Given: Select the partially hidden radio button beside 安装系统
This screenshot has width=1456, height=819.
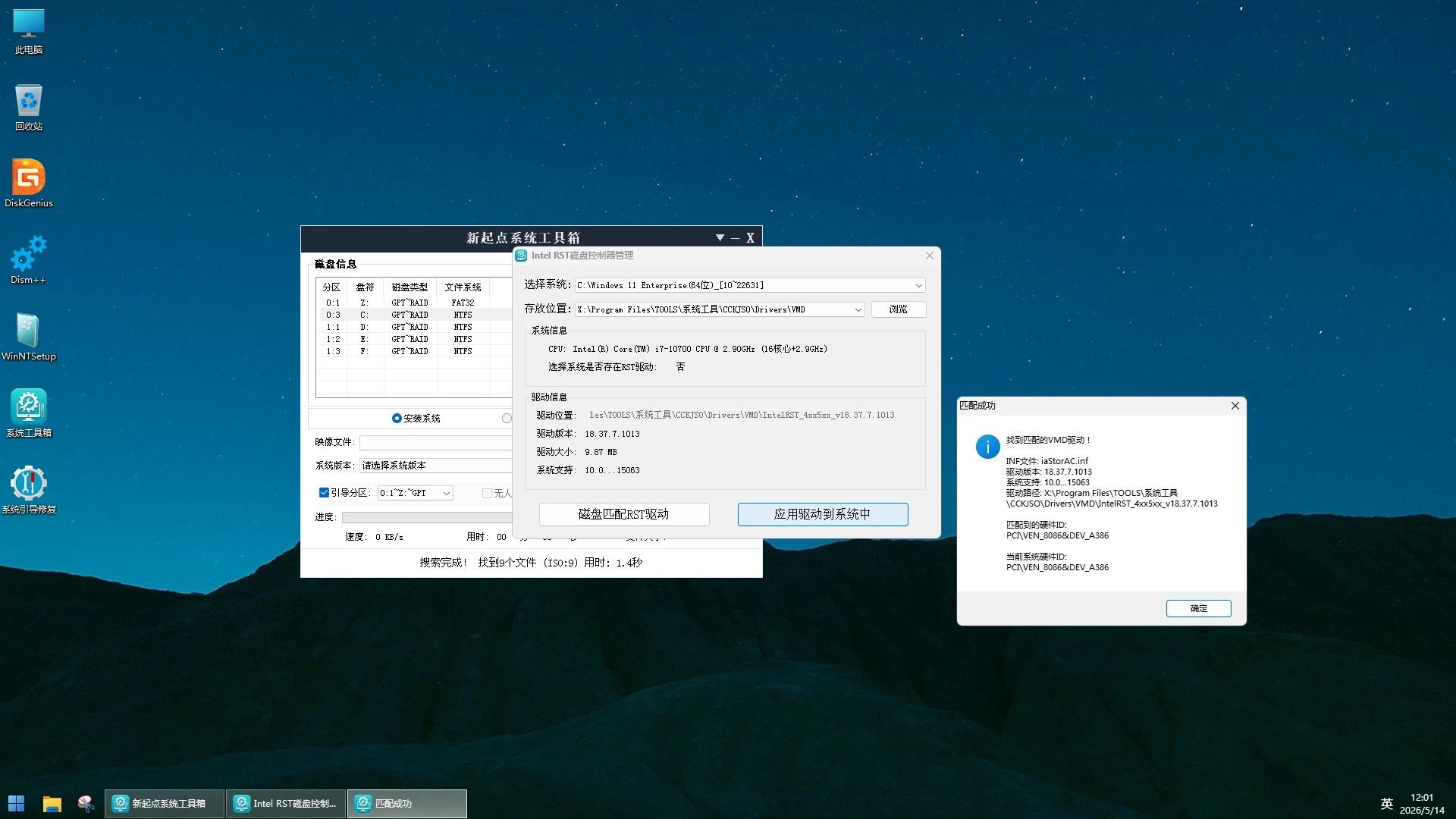Looking at the screenshot, I should click(x=507, y=419).
